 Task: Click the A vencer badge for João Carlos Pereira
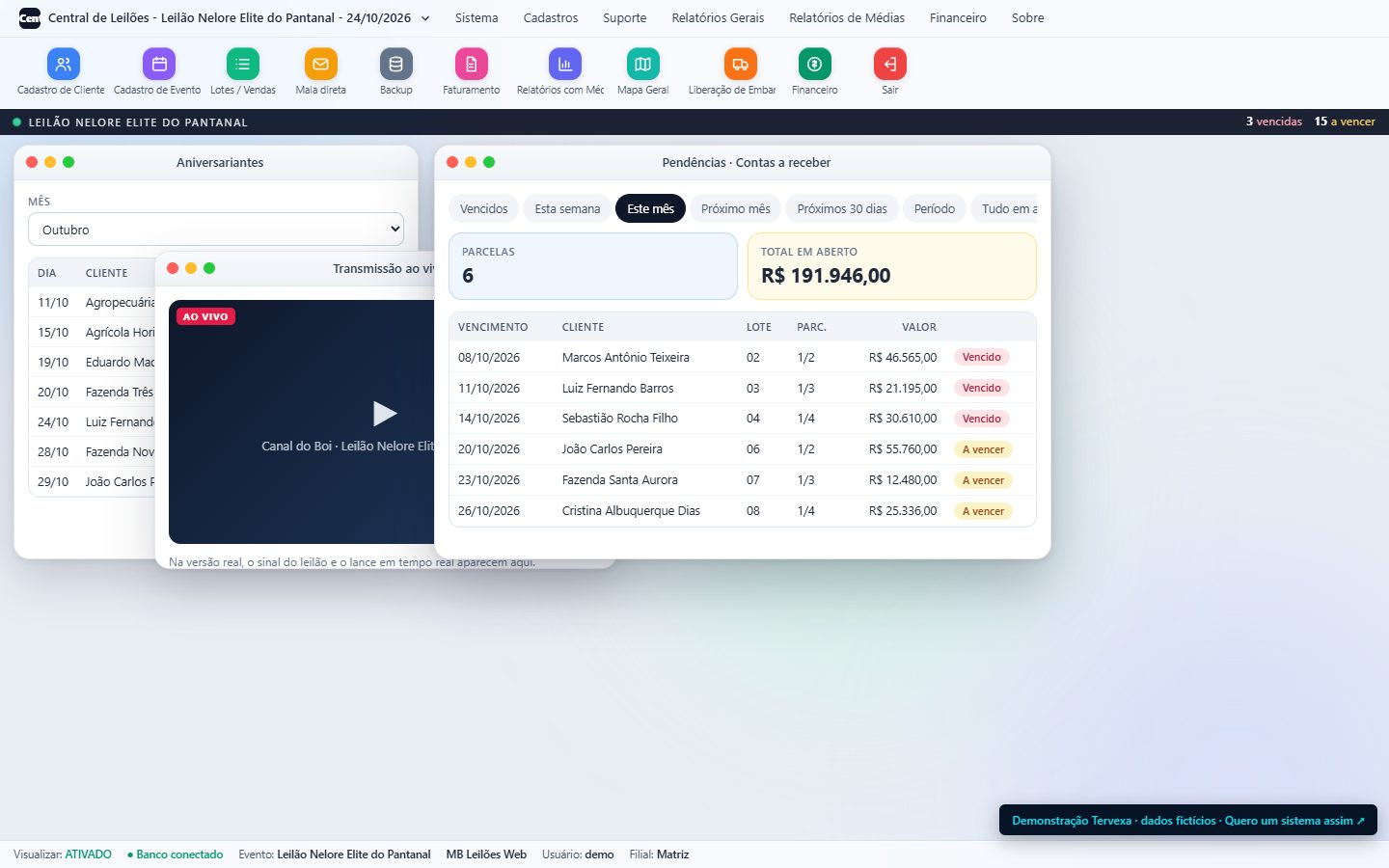coord(983,449)
